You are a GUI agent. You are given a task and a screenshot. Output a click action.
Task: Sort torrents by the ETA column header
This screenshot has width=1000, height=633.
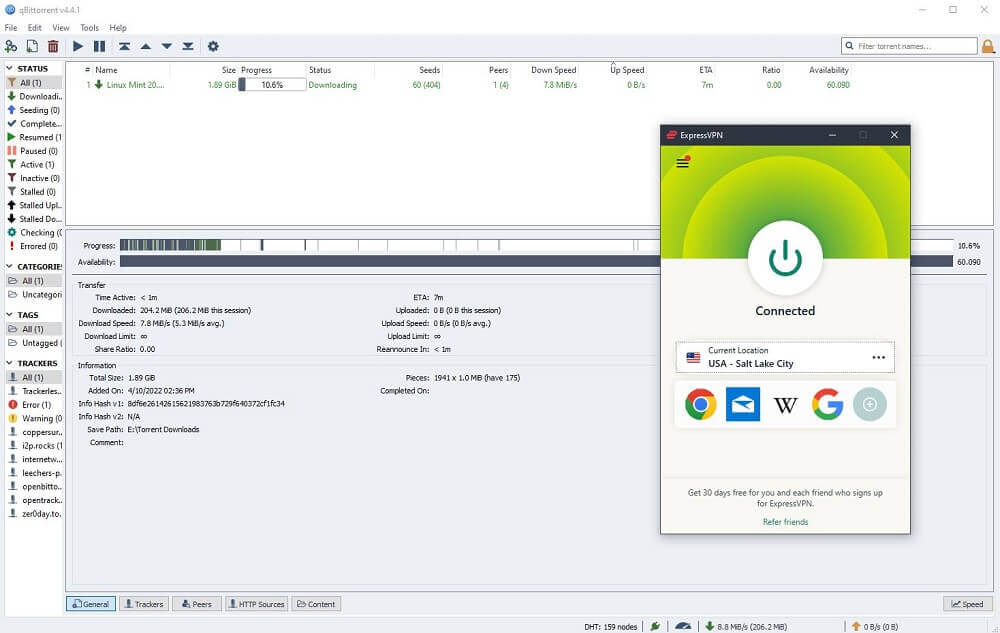point(705,70)
